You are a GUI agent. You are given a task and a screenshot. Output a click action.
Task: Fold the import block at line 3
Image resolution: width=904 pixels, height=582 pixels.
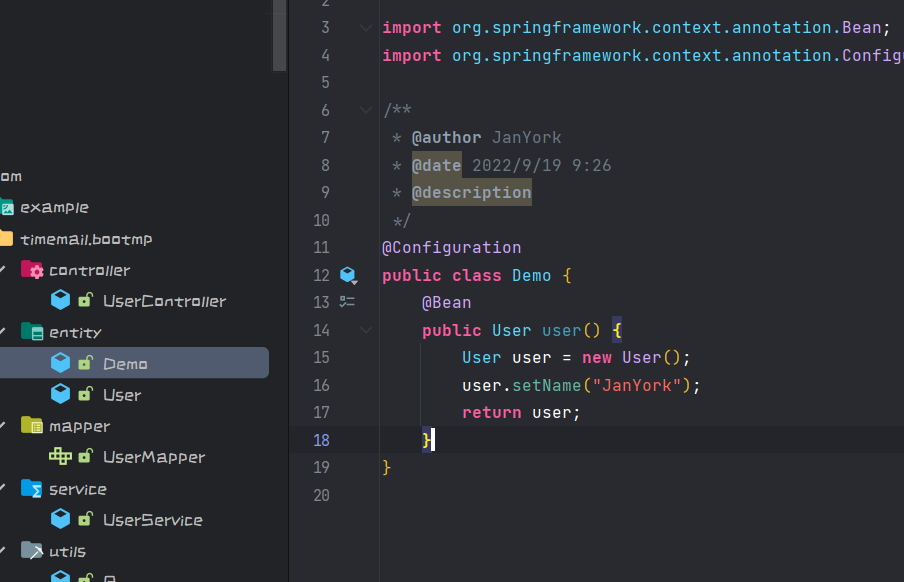coord(366,28)
